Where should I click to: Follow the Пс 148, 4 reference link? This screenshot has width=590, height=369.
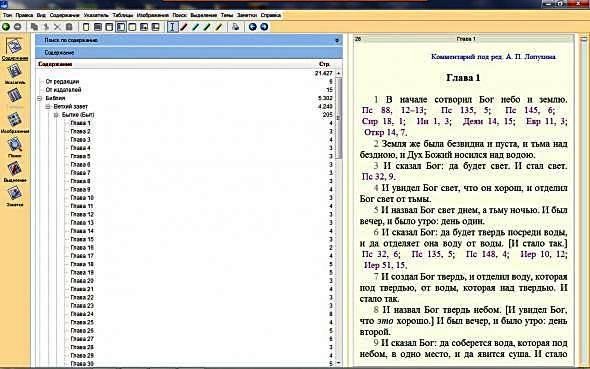point(487,254)
